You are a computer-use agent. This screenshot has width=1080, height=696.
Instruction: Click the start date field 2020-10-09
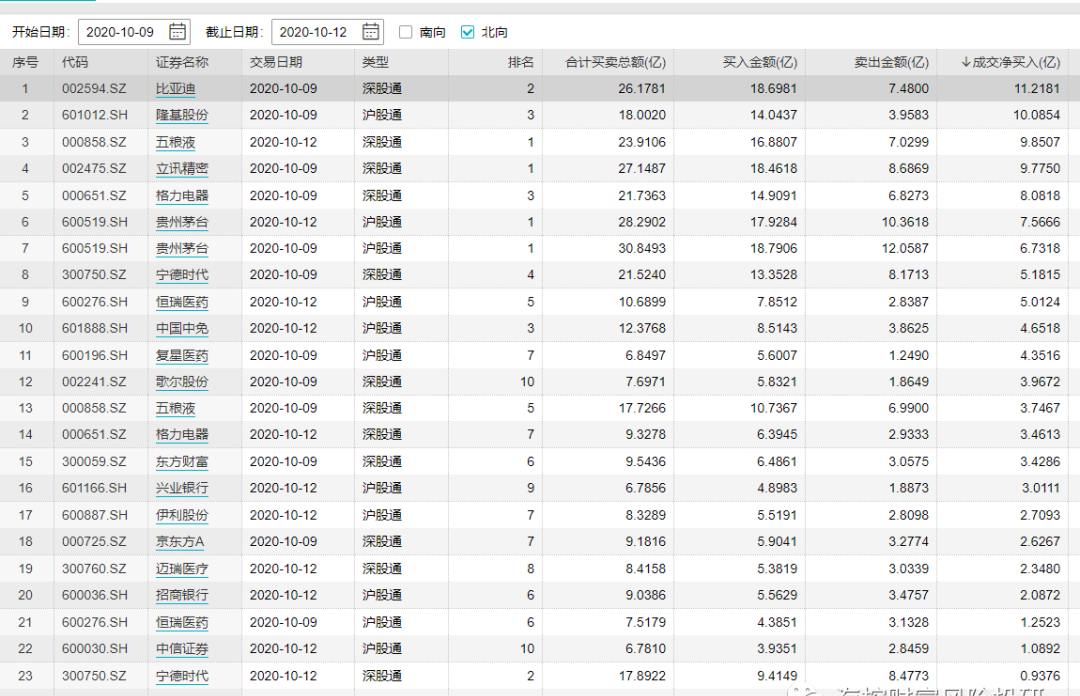(x=134, y=32)
